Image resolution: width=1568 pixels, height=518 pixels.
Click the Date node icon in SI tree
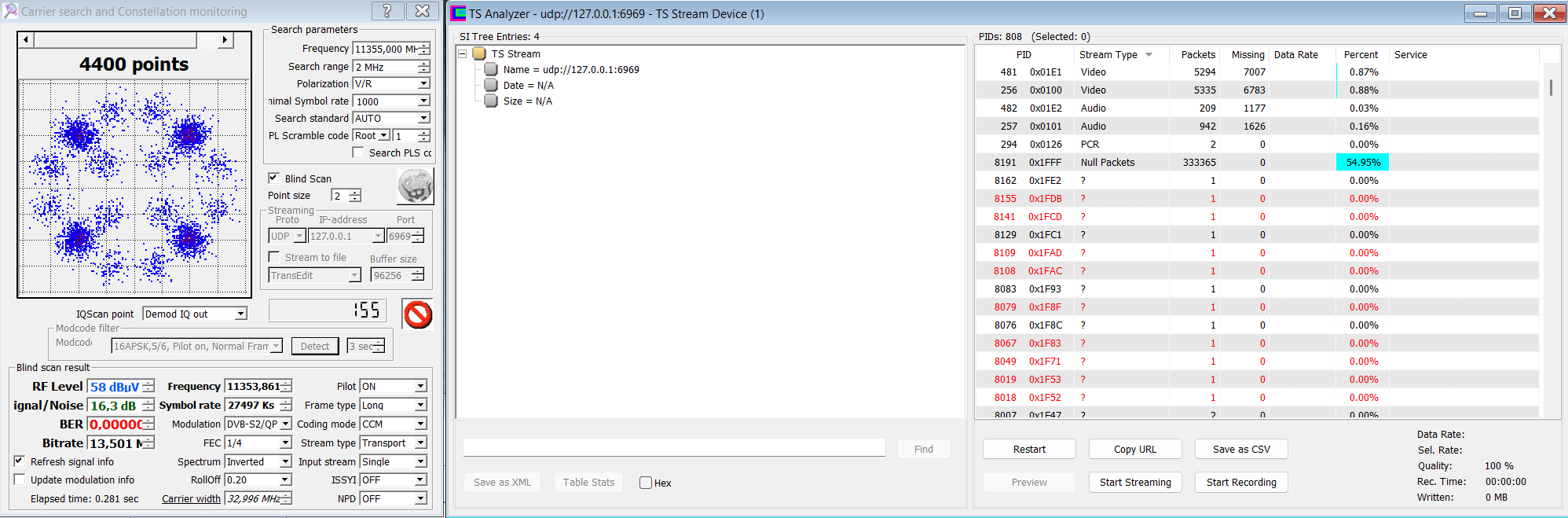491,85
